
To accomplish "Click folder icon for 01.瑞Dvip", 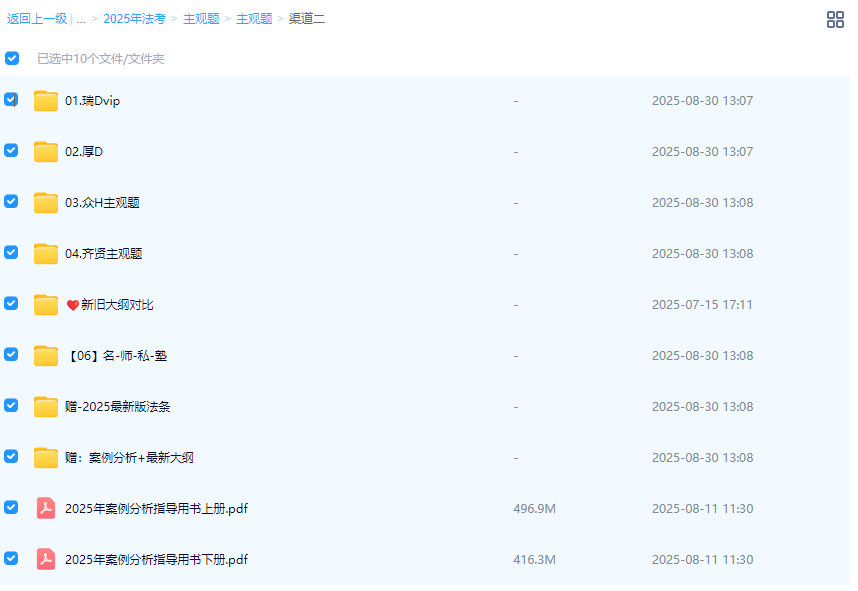I will [x=46, y=101].
